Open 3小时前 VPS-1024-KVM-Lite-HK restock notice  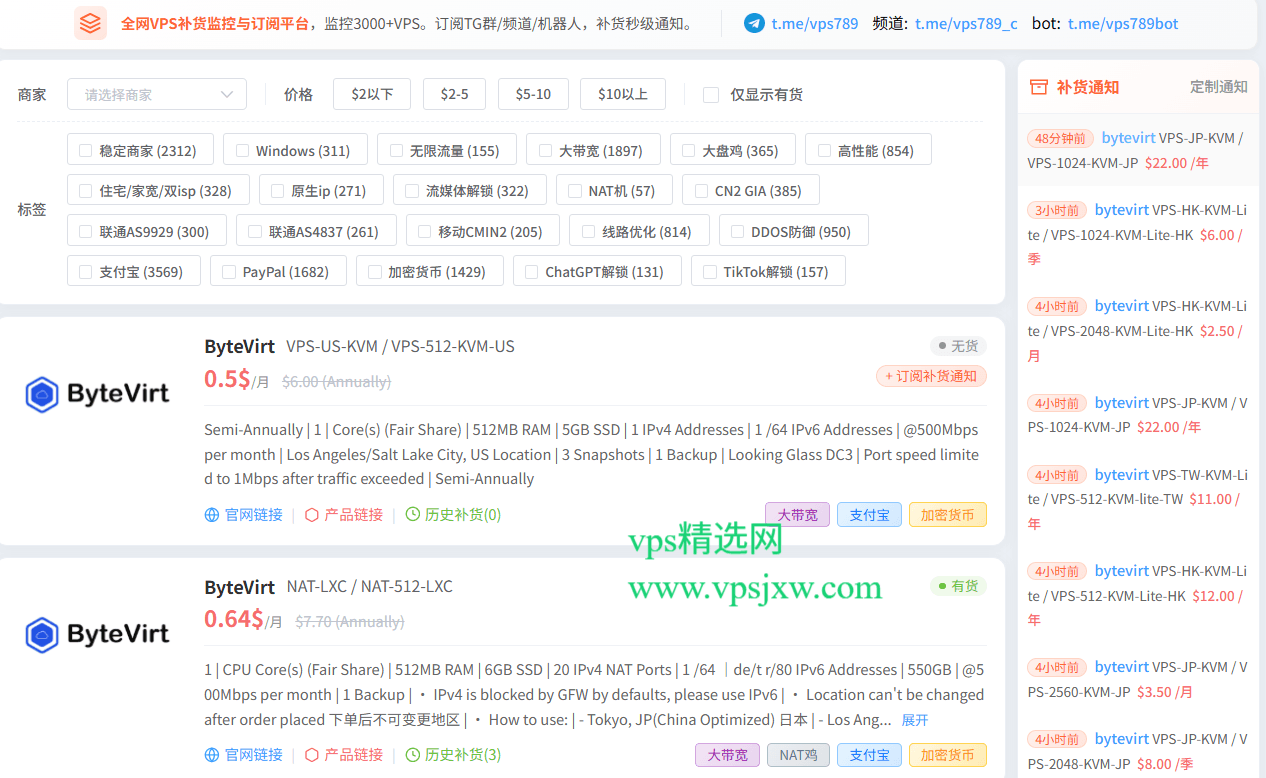tap(1138, 234)
